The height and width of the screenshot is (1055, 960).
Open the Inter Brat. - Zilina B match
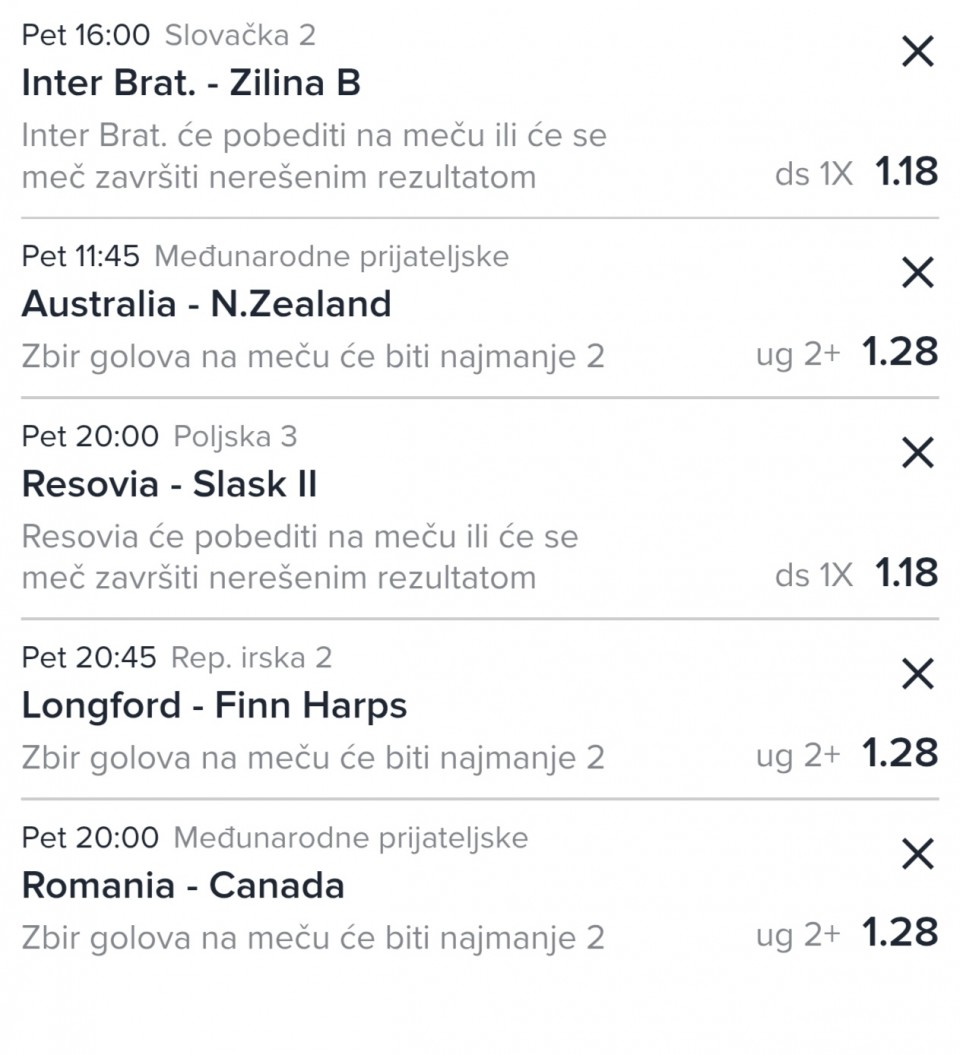[x=191, y=83]
